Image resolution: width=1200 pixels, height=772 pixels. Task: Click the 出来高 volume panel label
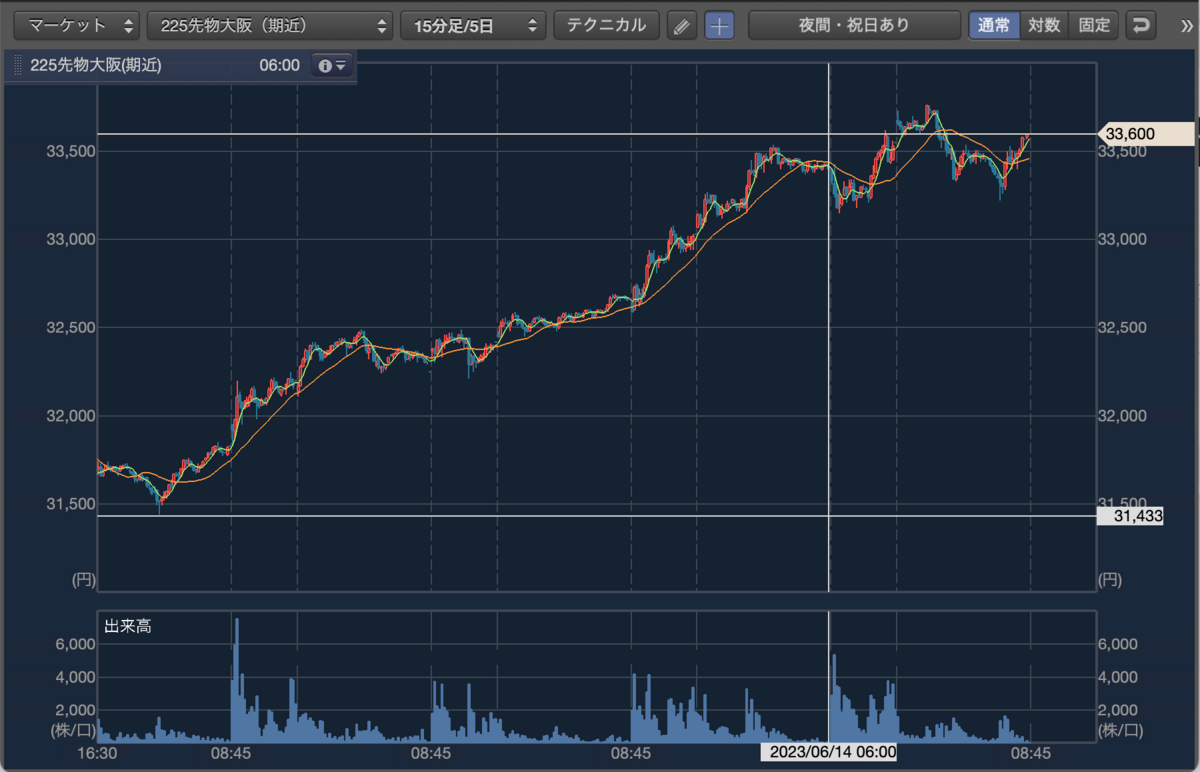[x=128, y=627]
